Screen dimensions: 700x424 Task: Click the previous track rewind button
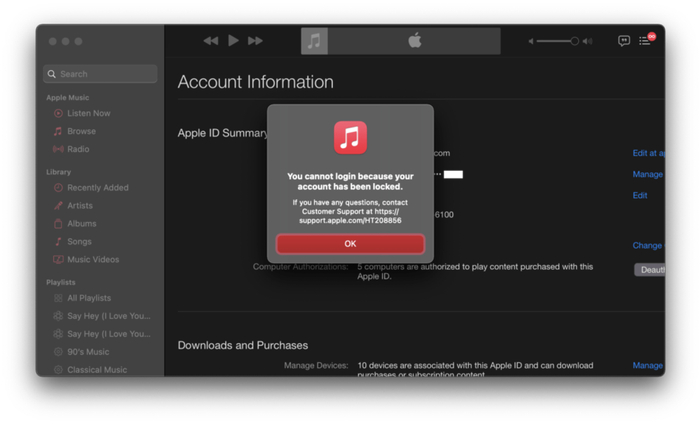click(211, 41)
